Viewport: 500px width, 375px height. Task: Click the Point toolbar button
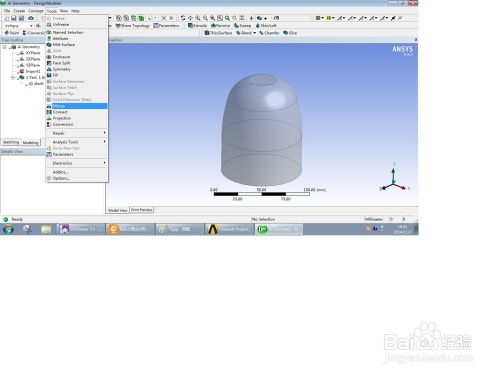(12, 33)
